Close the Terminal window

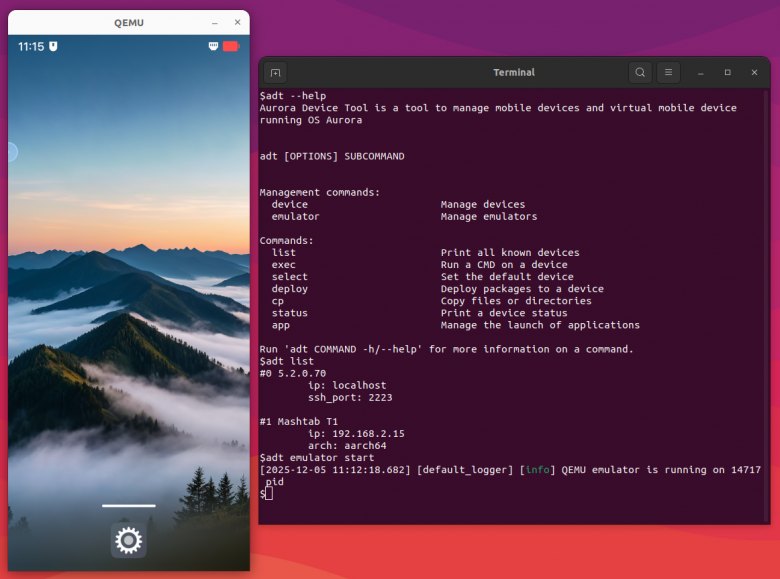(754, 73)
